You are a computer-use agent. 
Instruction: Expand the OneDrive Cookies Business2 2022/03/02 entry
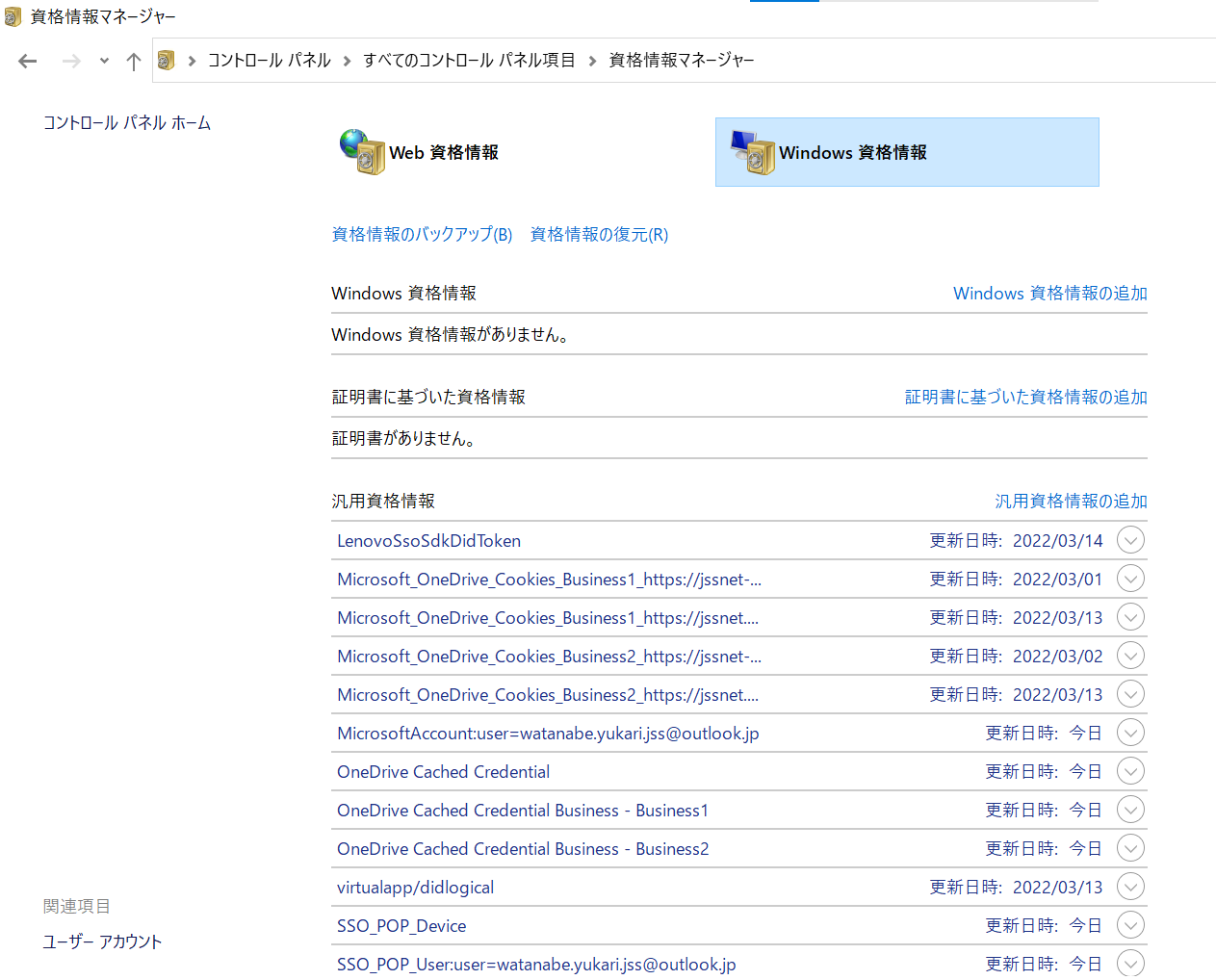point(1130,656)
